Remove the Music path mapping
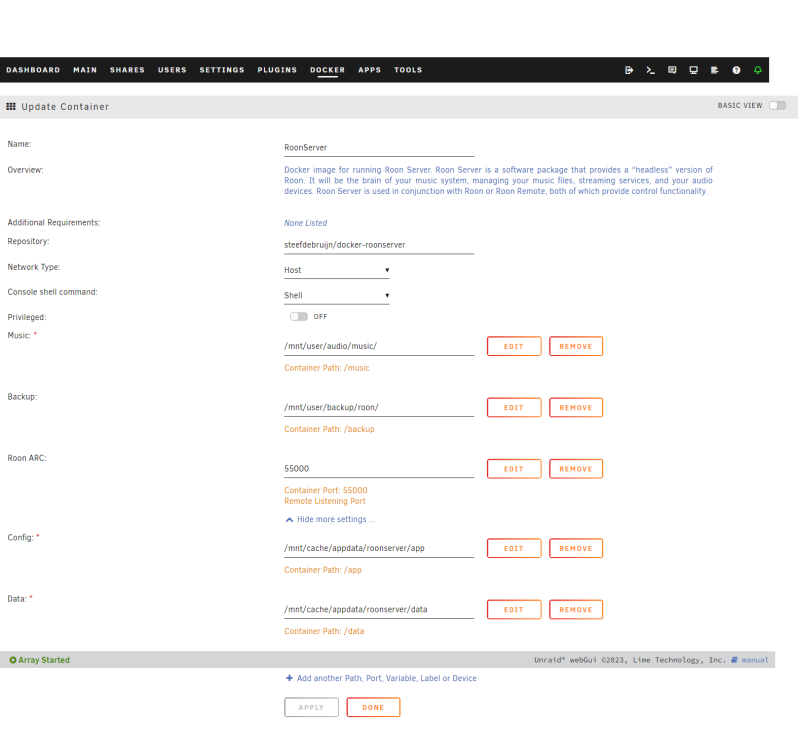 click(x=576, y=346)
